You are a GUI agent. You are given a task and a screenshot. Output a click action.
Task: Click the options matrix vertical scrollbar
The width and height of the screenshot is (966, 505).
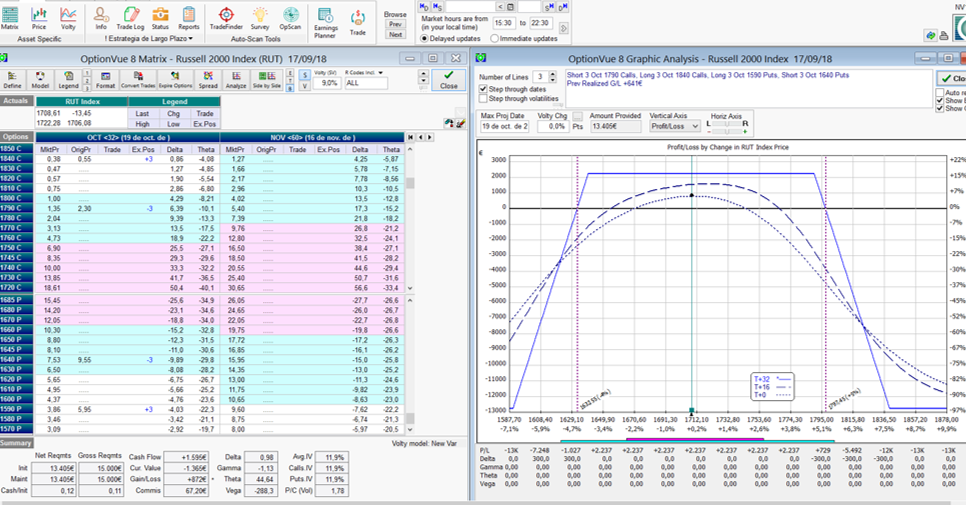(410, 219)
